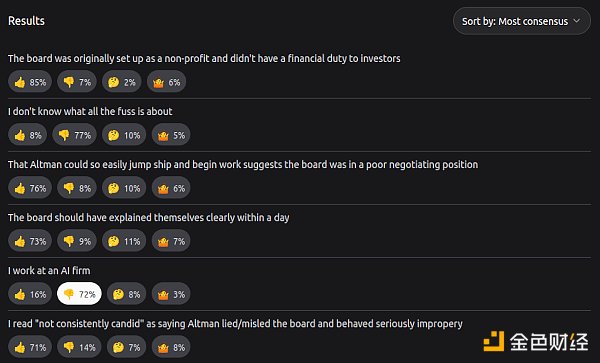Click crown 6% on non-profit board statement
600x363 pixels.
pos(166,82)
